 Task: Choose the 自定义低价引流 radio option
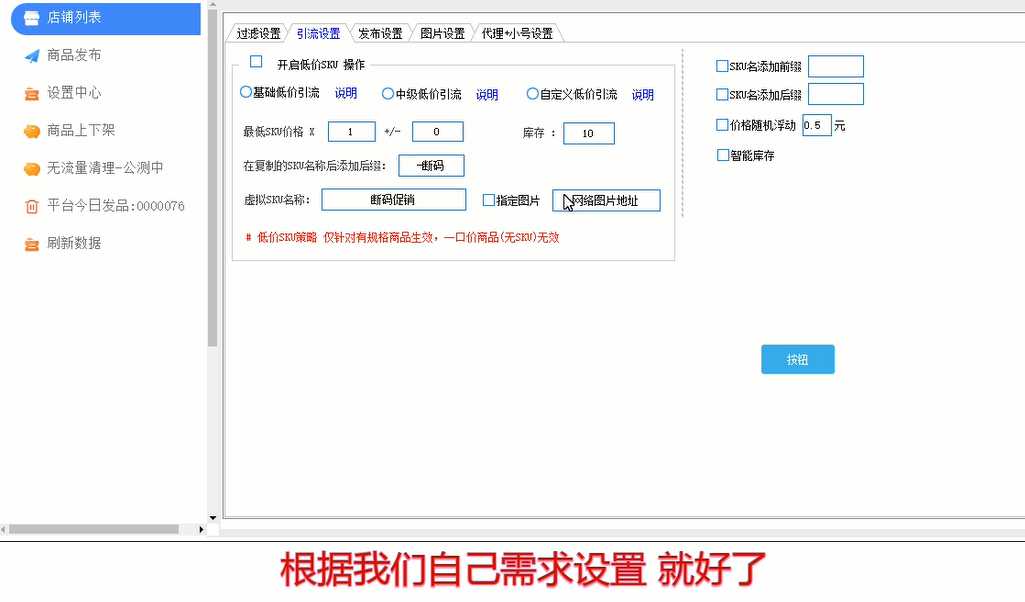(533, 94)
